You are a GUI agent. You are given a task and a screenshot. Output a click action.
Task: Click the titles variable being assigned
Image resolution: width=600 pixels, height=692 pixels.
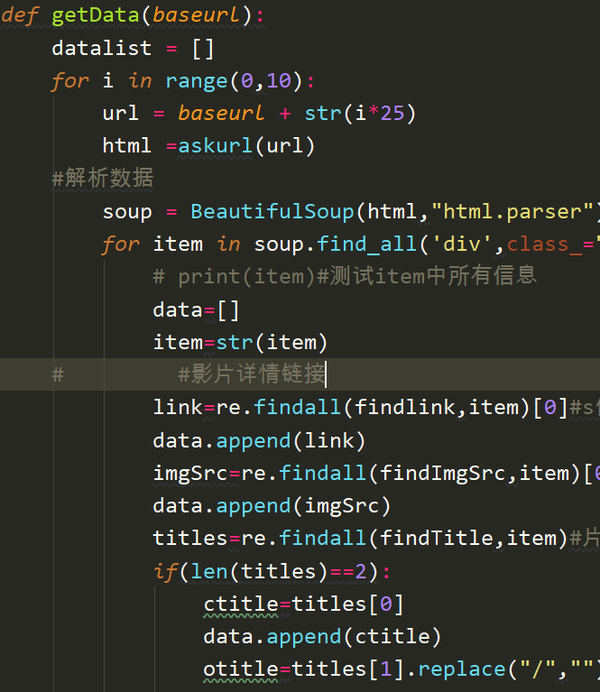(x=190, y=538)
